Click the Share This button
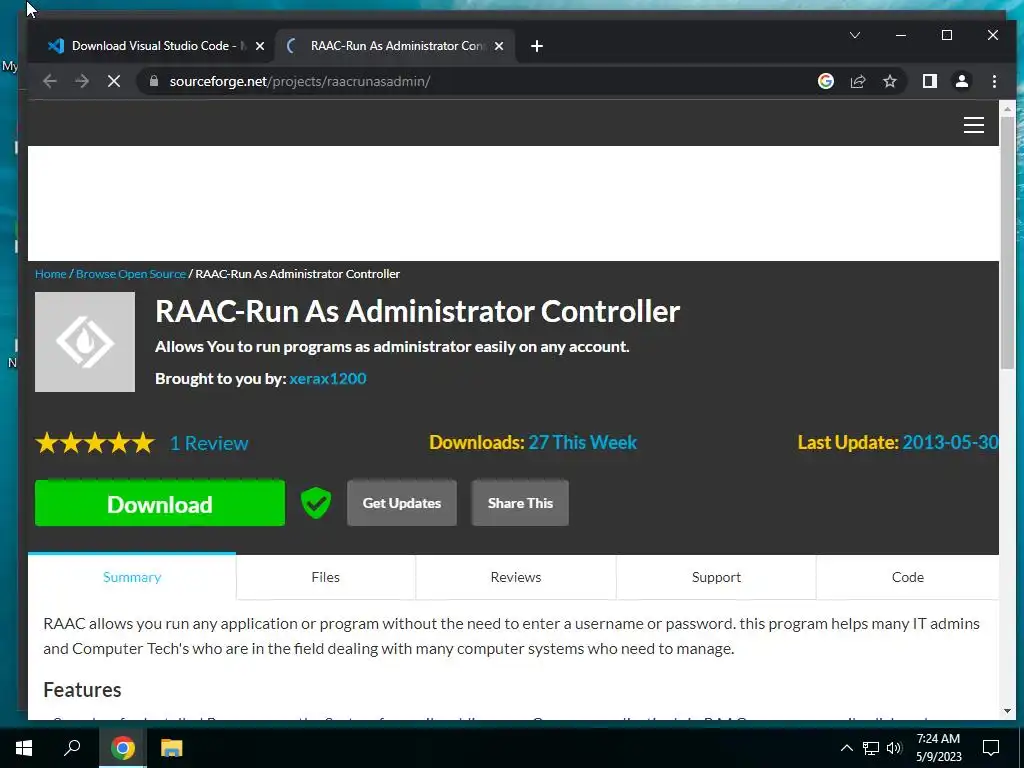The height and width of the screenshot is (768, 1024). click(x=520, y=503)
